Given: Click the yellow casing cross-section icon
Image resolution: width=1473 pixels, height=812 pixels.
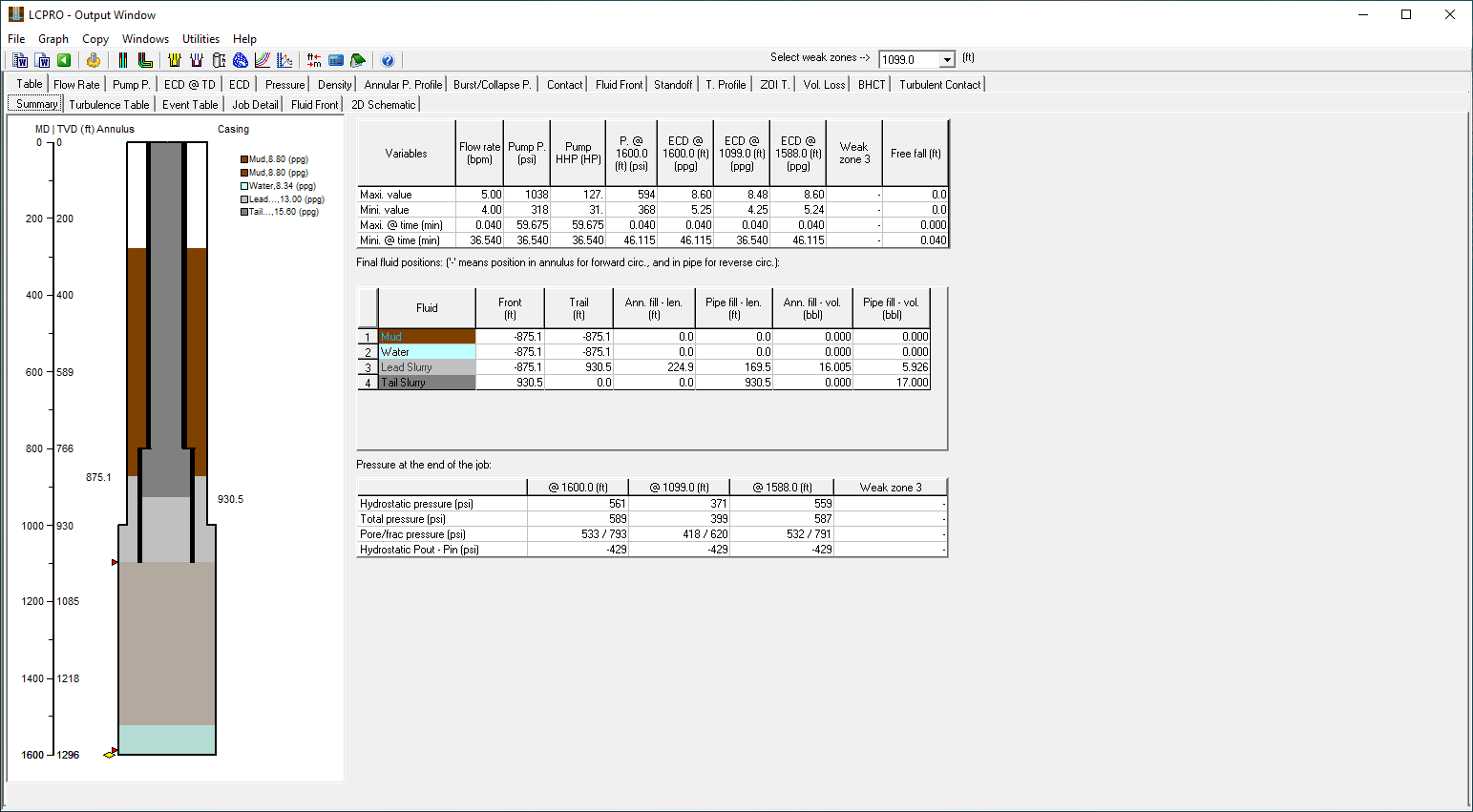Looking at the screenshot, I should 174,60.
